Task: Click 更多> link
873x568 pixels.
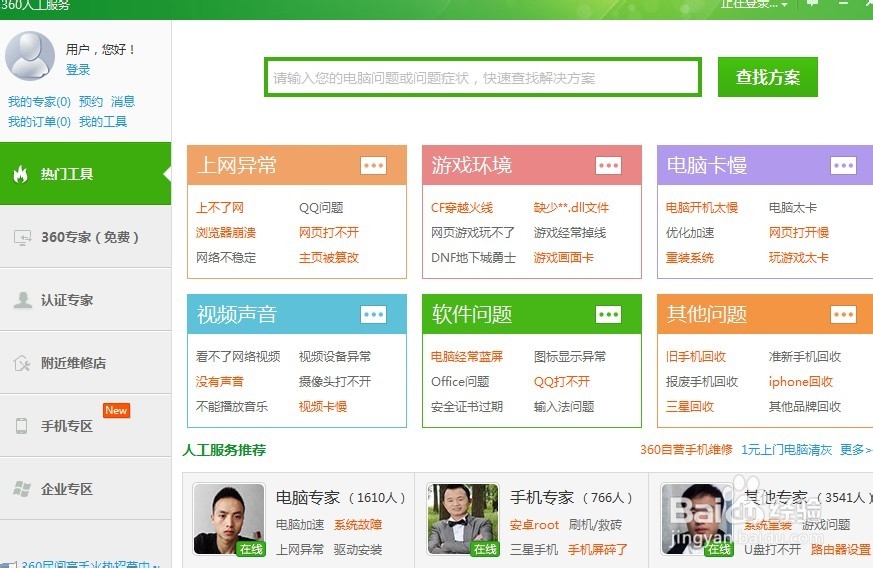Action: pyautogui.click(x=856, y=450)
